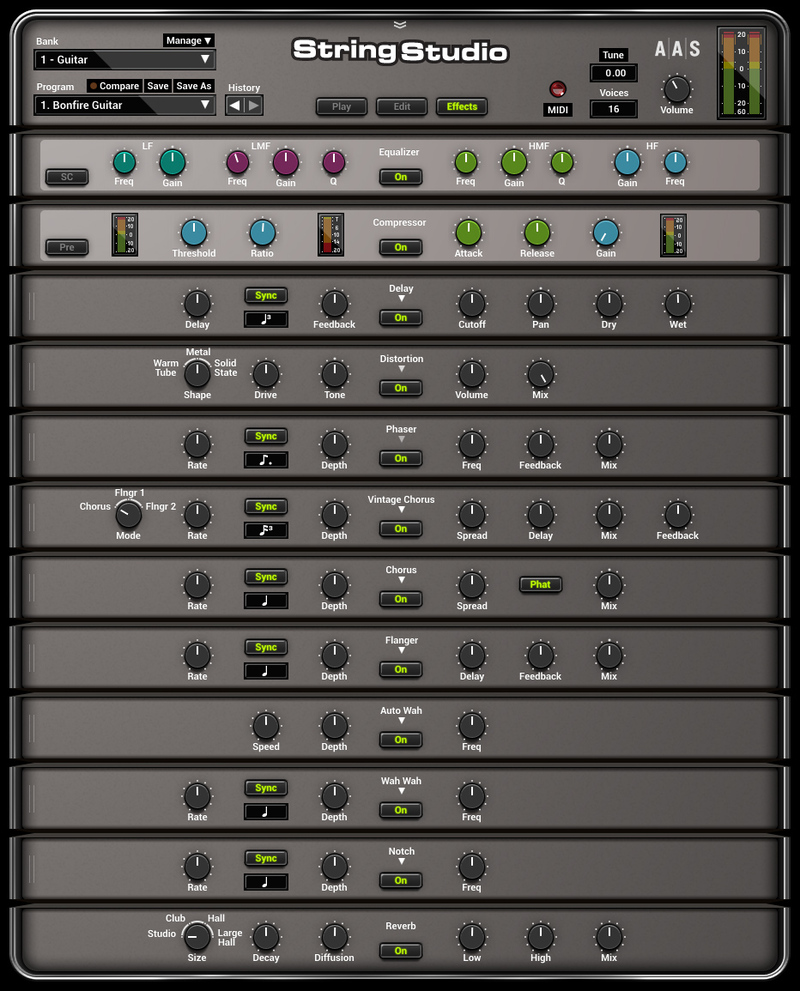The image size is (800, 991).
Task: Open the Notch effect type selector
Action: (401, 861)
